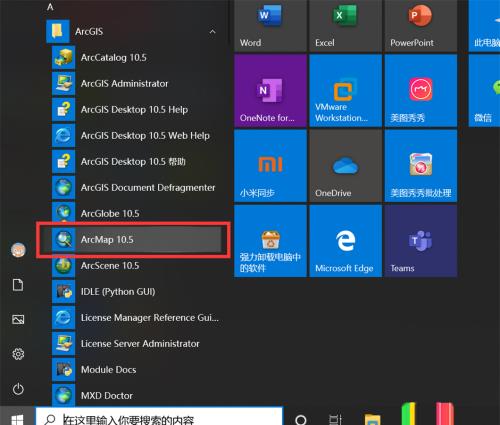Open Documents from Start sidebar

[x=18, y=285]
